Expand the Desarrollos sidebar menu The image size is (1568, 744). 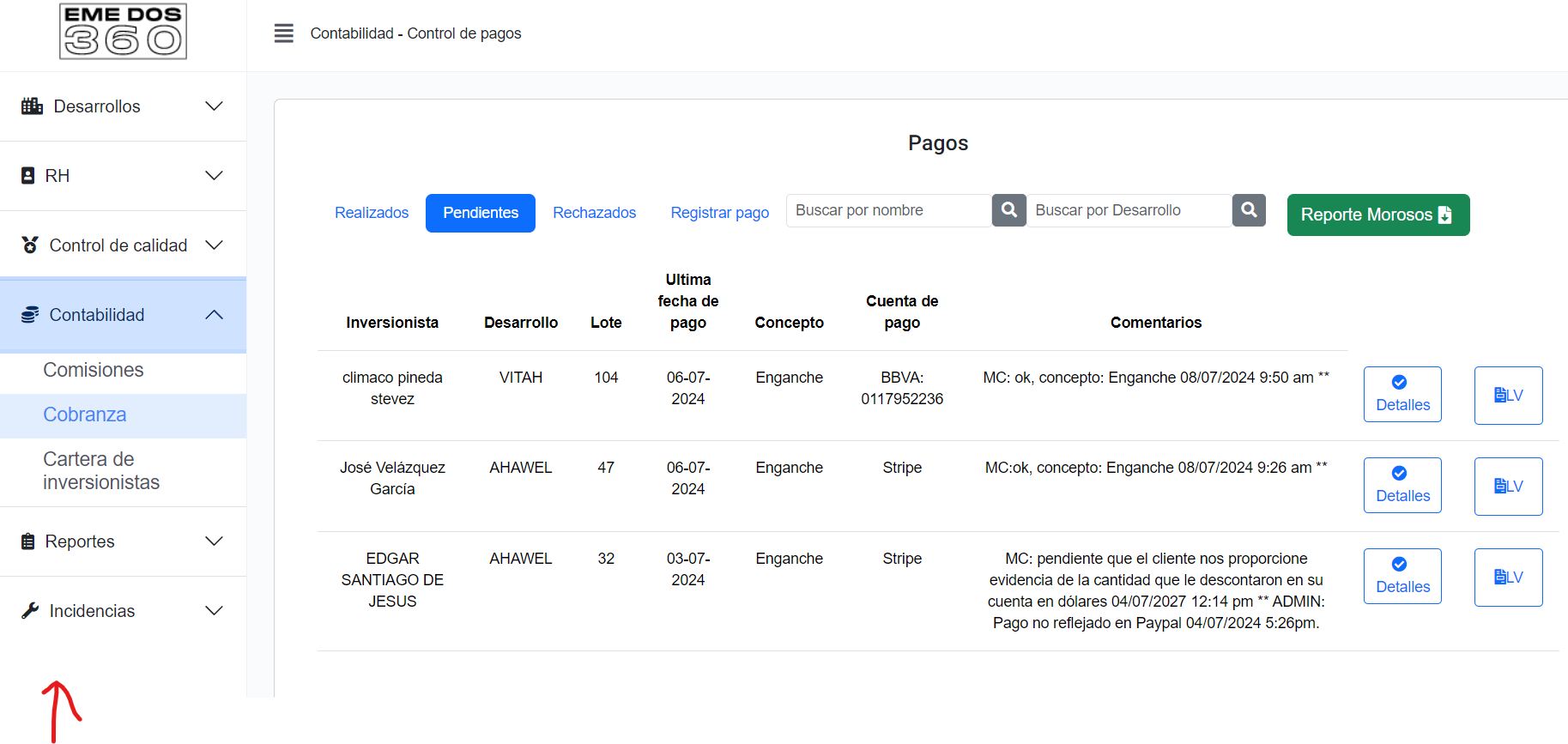[123, 106]
